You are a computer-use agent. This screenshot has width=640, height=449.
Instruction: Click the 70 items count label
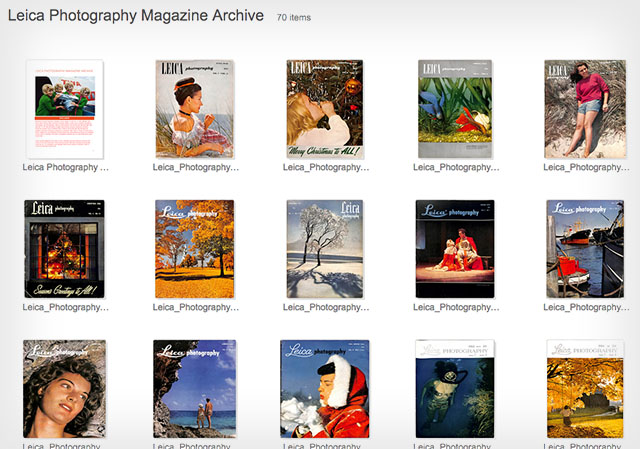coord(294,18)
